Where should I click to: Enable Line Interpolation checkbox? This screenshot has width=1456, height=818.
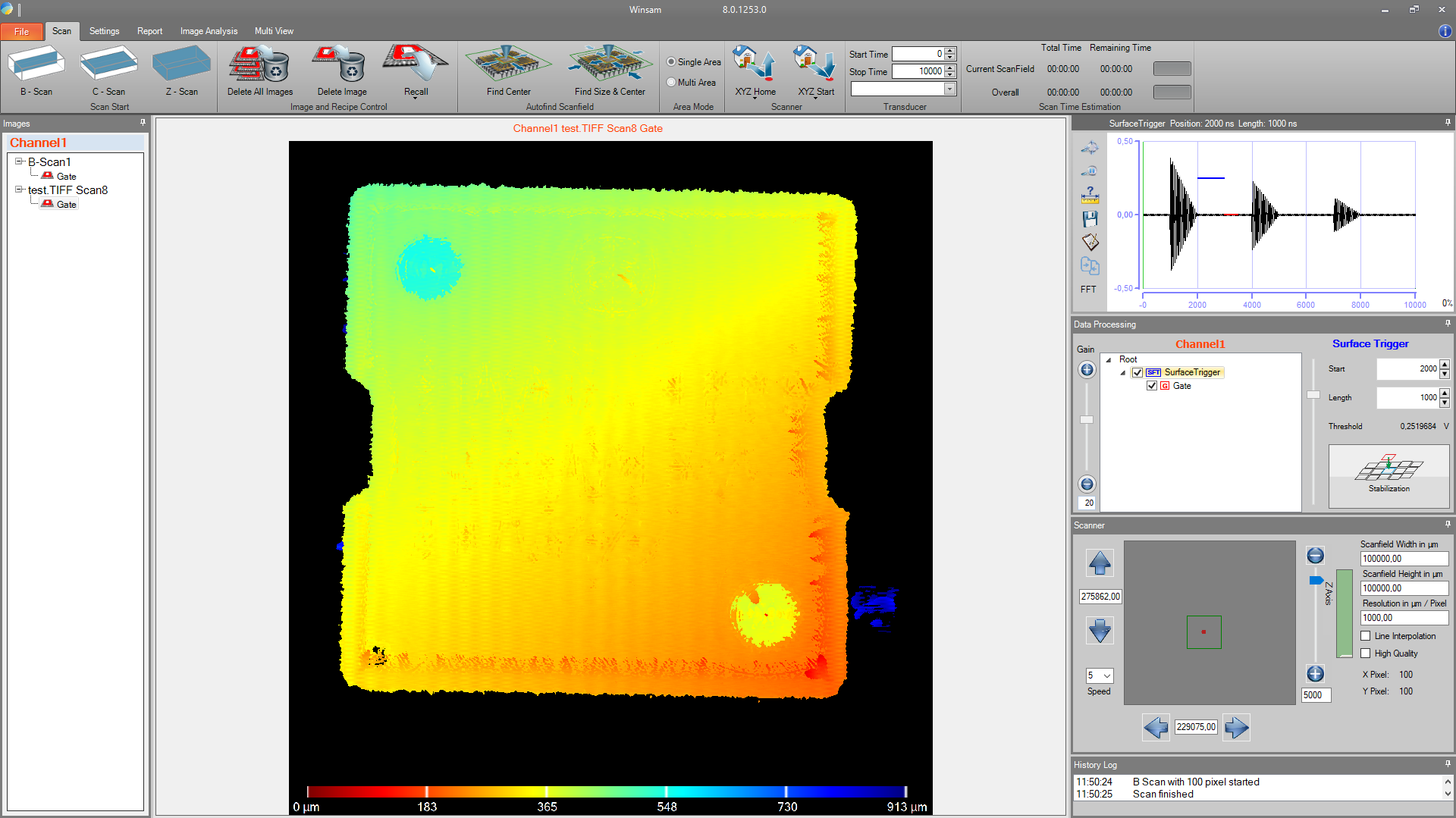(x=1366, y=636)
